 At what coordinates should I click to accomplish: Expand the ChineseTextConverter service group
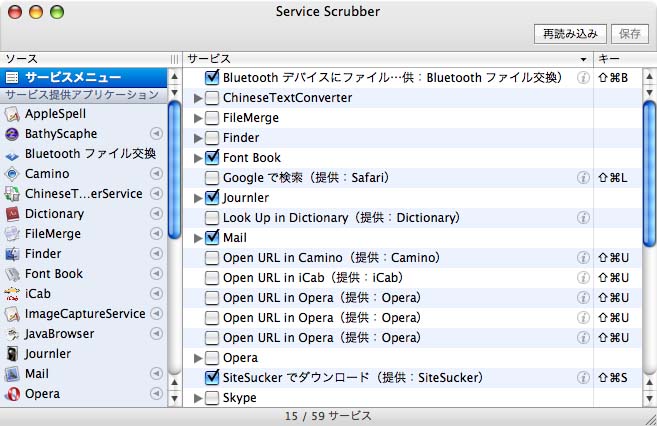198,98
